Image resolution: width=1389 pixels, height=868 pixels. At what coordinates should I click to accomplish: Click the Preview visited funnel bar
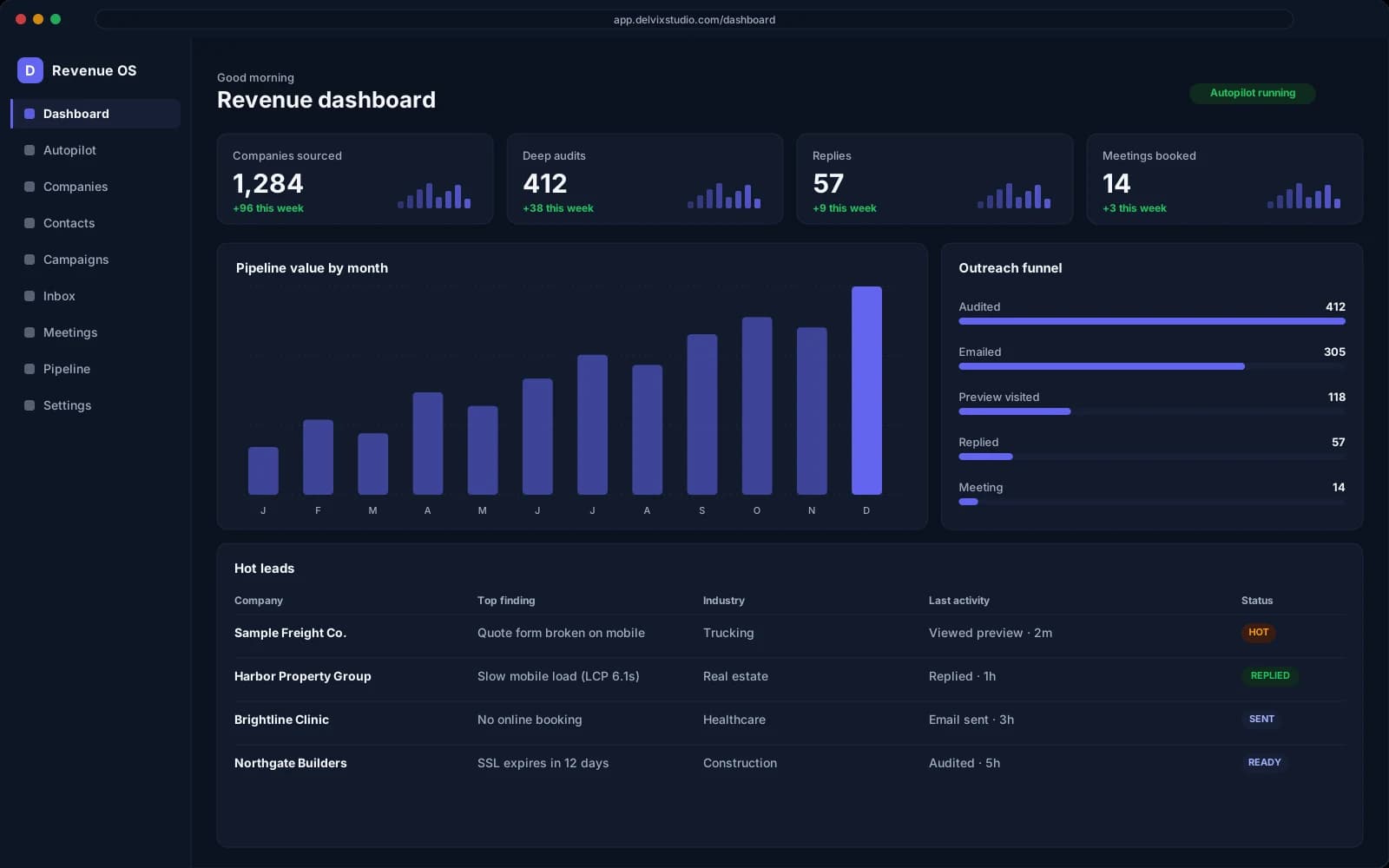point(1152,411)
